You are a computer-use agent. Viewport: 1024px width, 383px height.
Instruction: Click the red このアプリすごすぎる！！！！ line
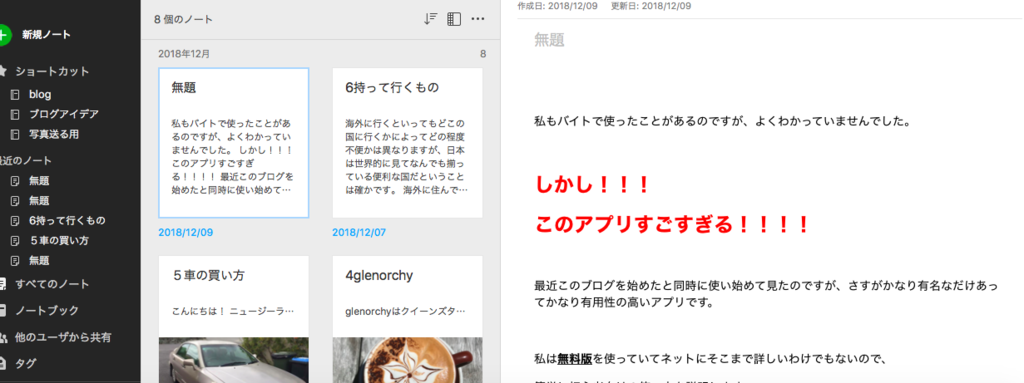coord(673,225)
